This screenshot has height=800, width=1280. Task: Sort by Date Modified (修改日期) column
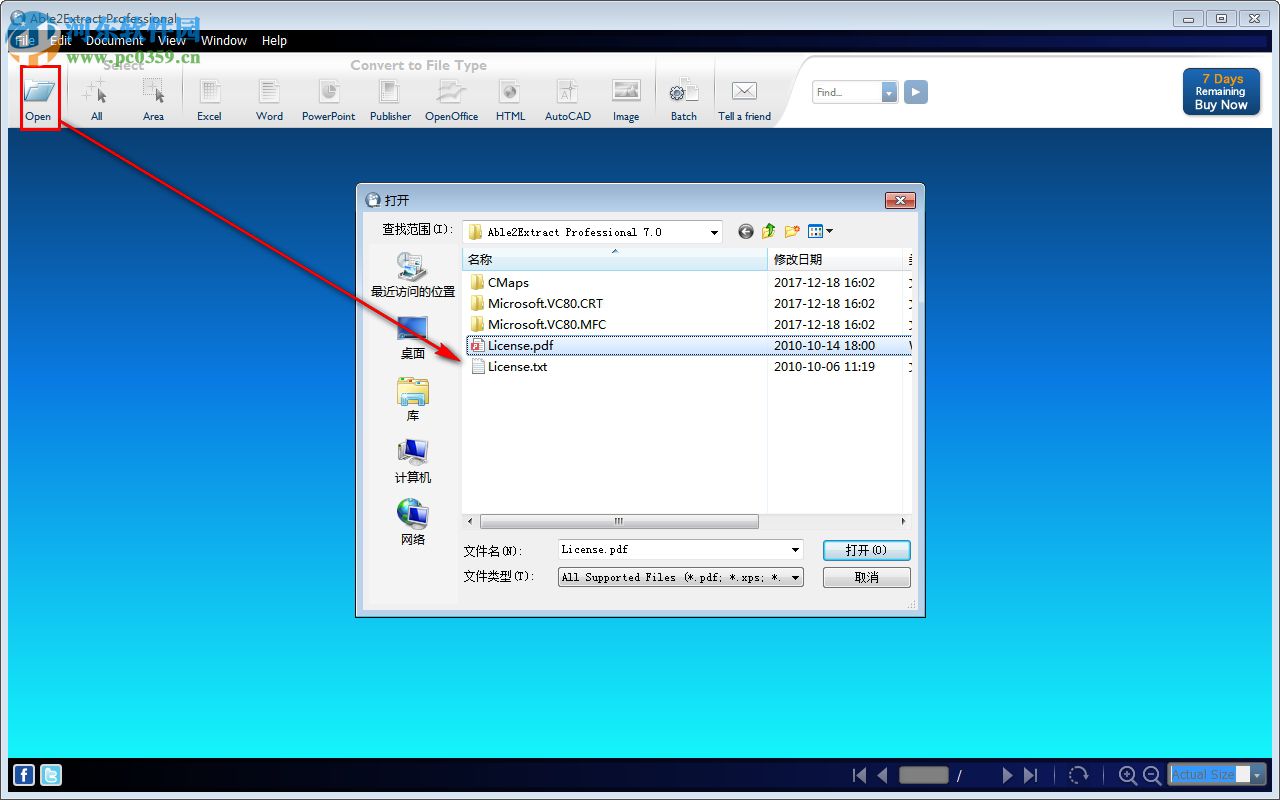click(835, 259)
